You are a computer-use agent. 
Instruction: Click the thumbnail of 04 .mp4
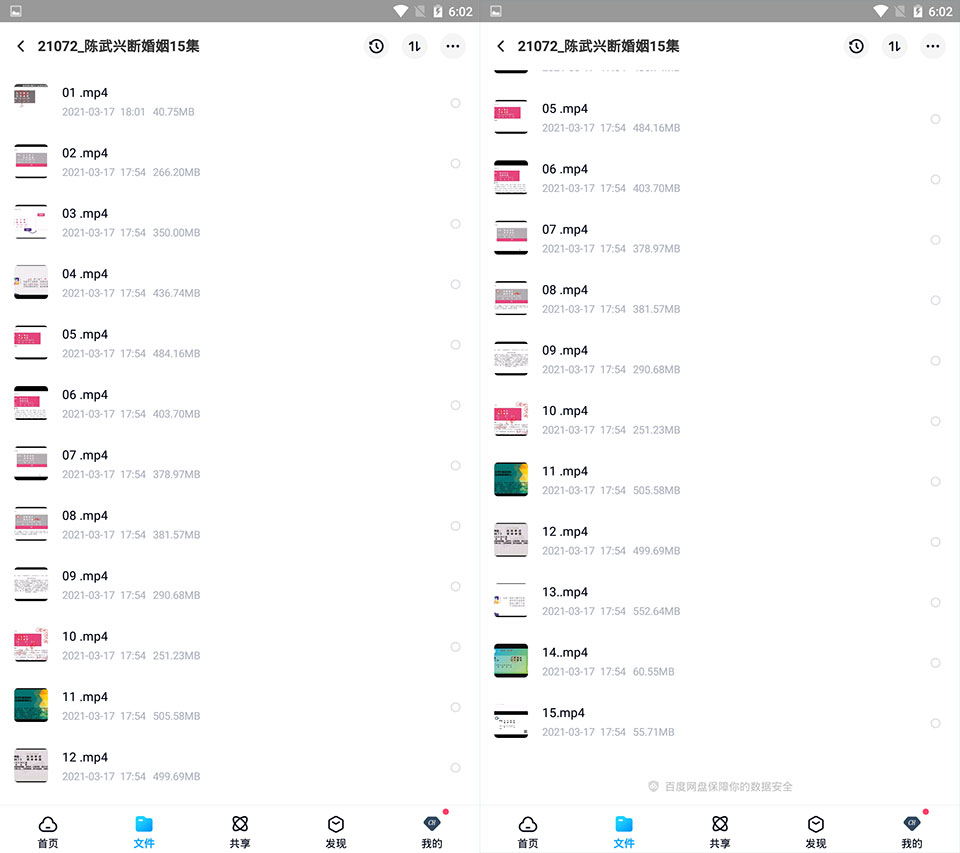31,282
